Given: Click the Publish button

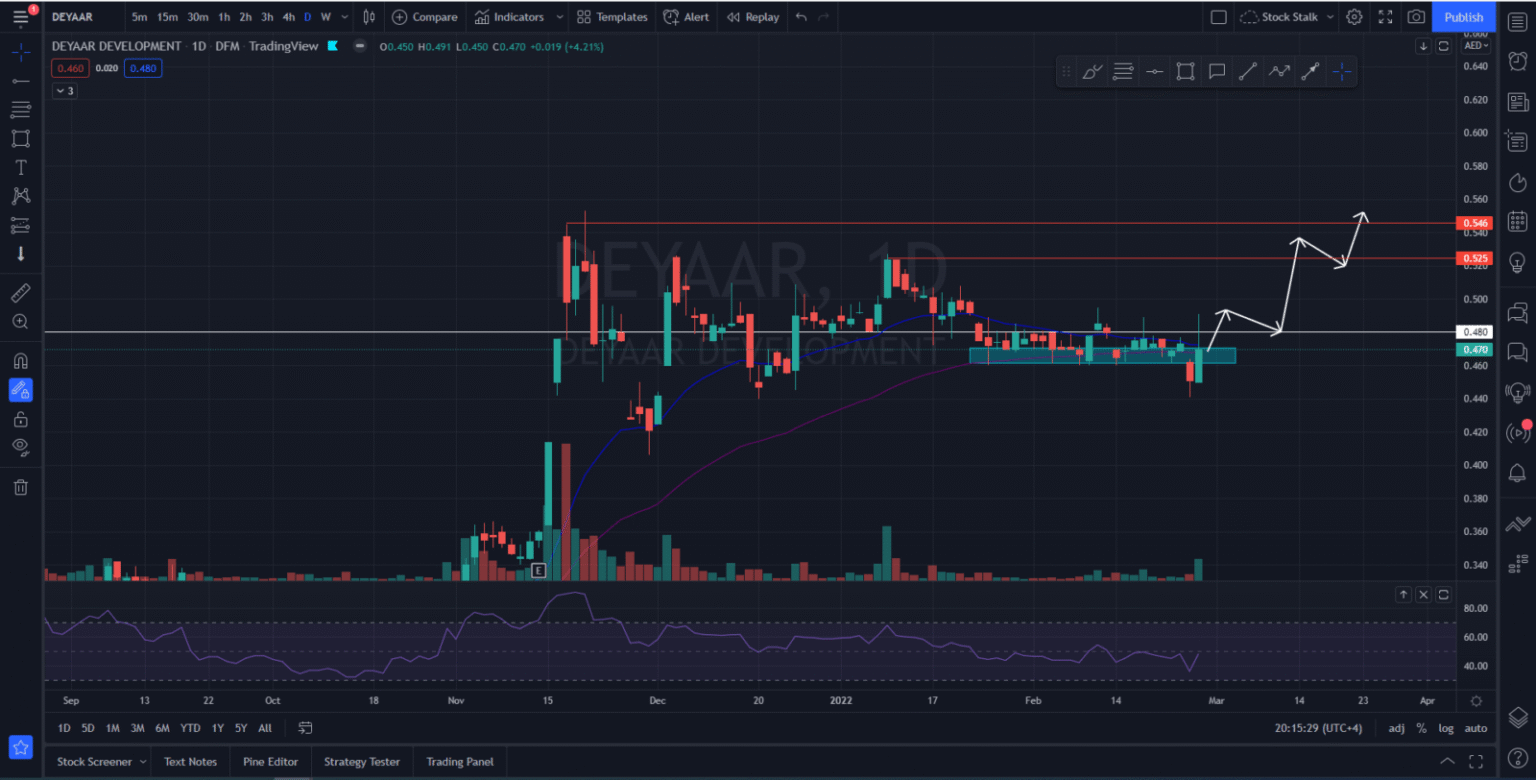Looking at the screenshot, I should [1463, 17].
